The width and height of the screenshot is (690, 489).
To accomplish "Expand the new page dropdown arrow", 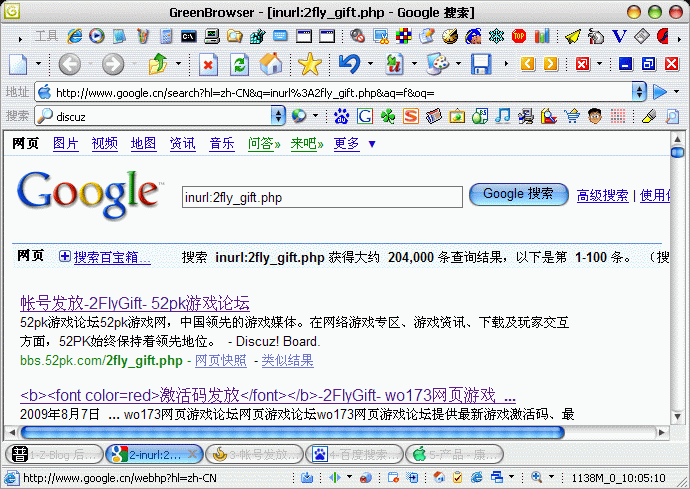I will click(38, 64).
